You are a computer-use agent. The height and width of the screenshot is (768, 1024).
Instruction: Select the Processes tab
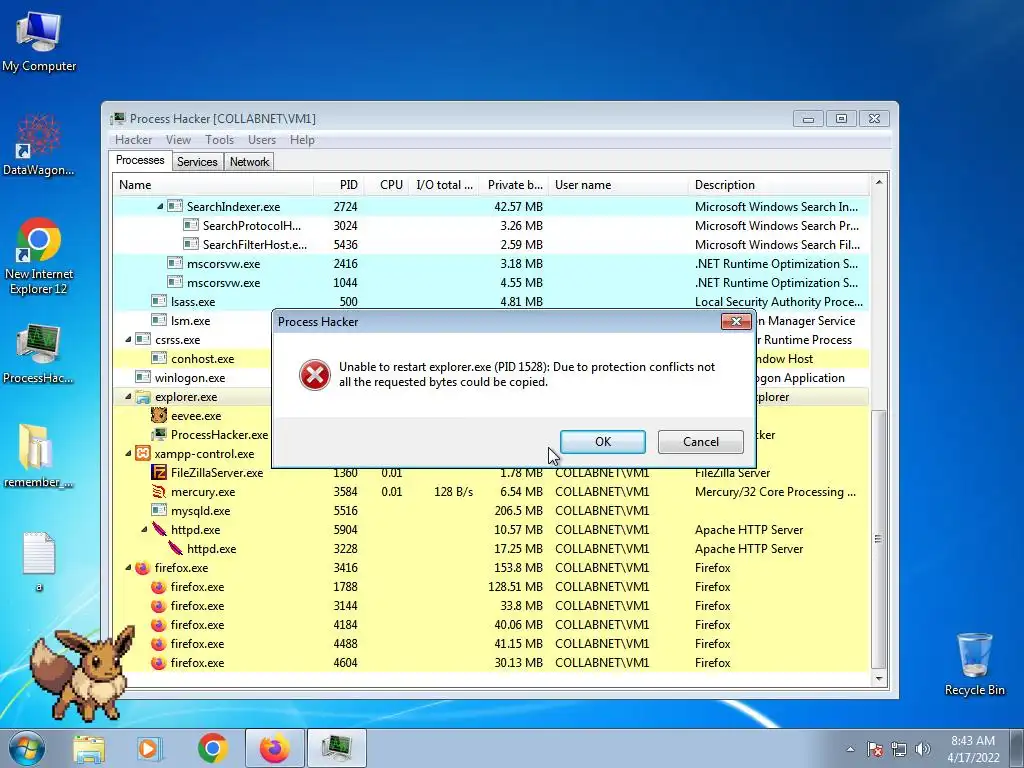click(x=140, y=161)
